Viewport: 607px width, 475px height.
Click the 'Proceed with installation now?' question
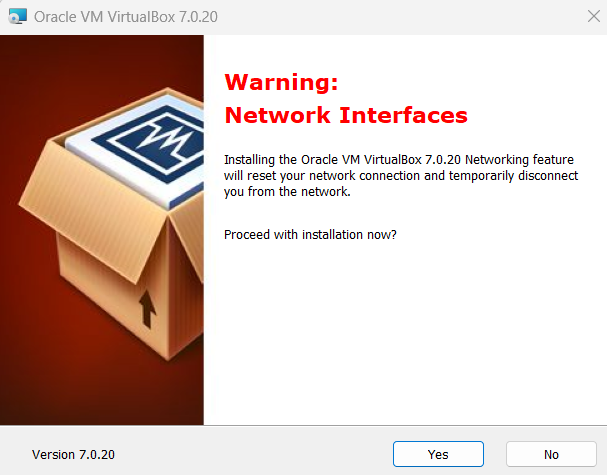(x=310, y=234)
